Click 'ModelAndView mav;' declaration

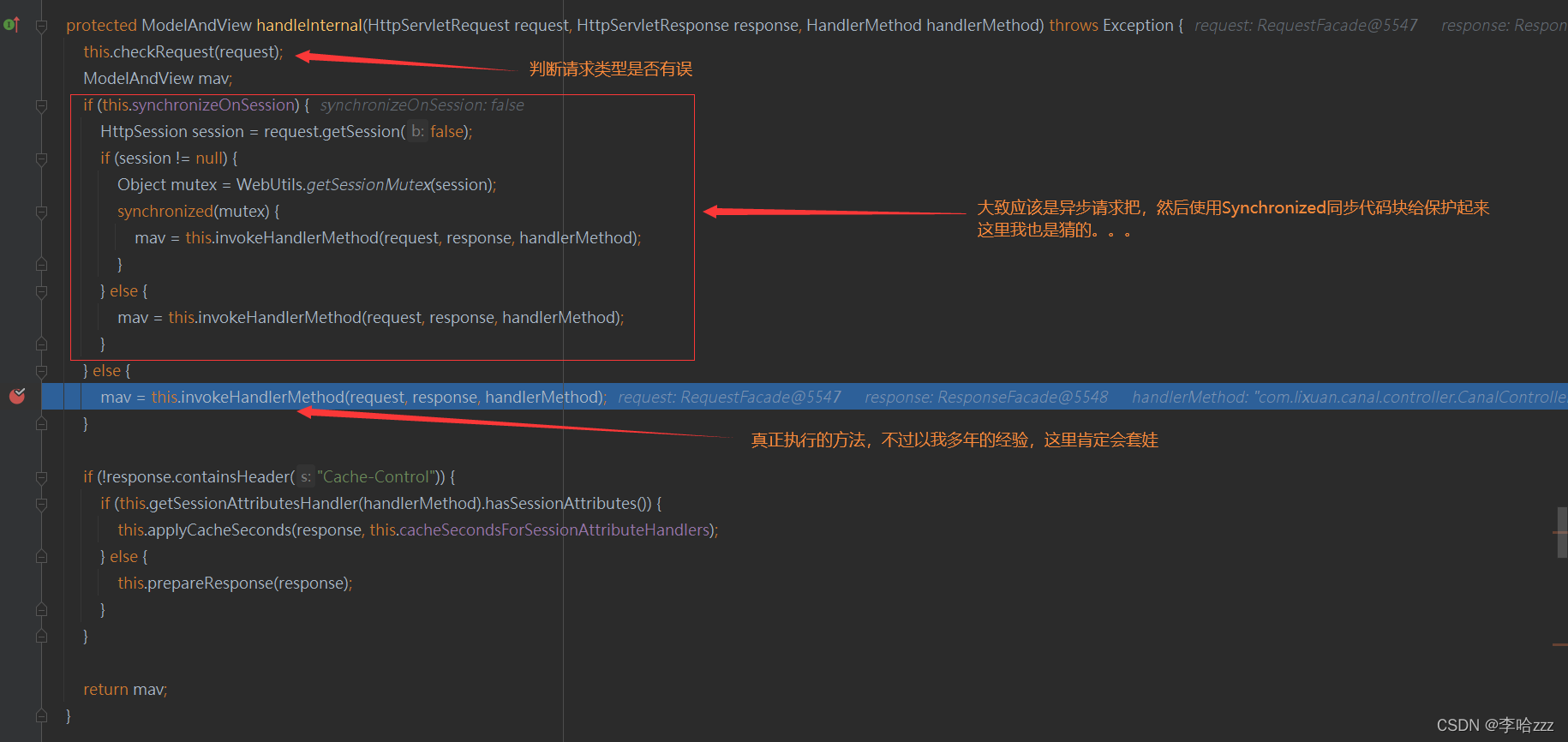pos(158,79)
